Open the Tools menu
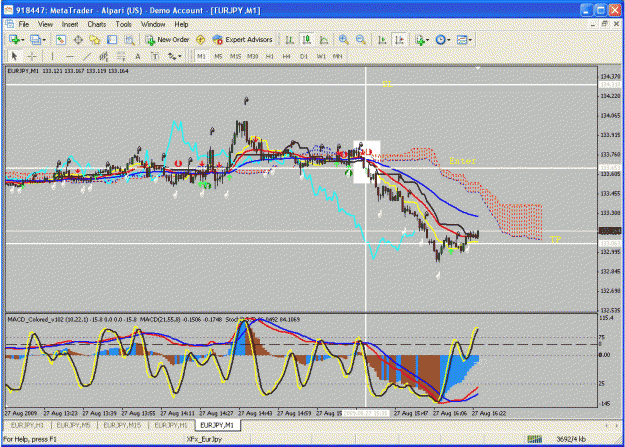 click(x=124, y=24)
